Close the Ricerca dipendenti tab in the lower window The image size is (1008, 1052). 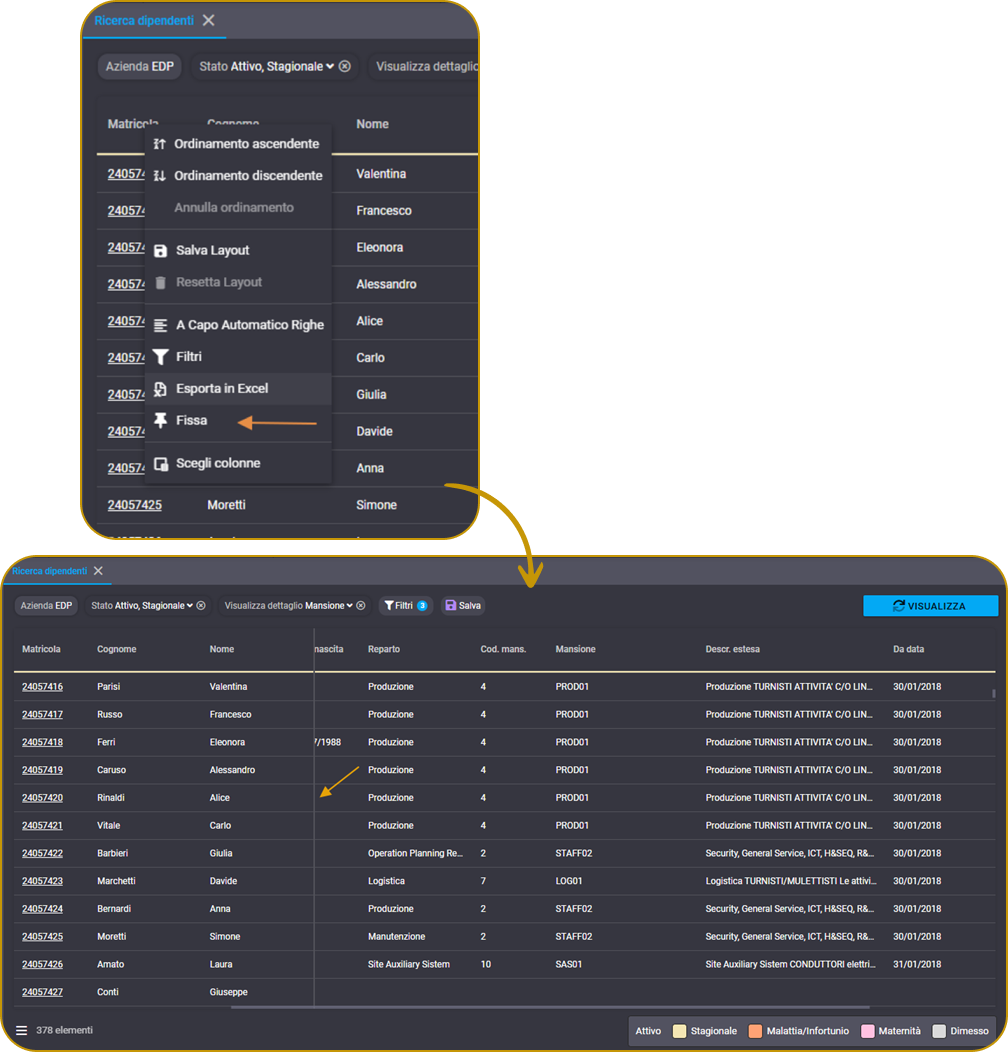[99, 571]
